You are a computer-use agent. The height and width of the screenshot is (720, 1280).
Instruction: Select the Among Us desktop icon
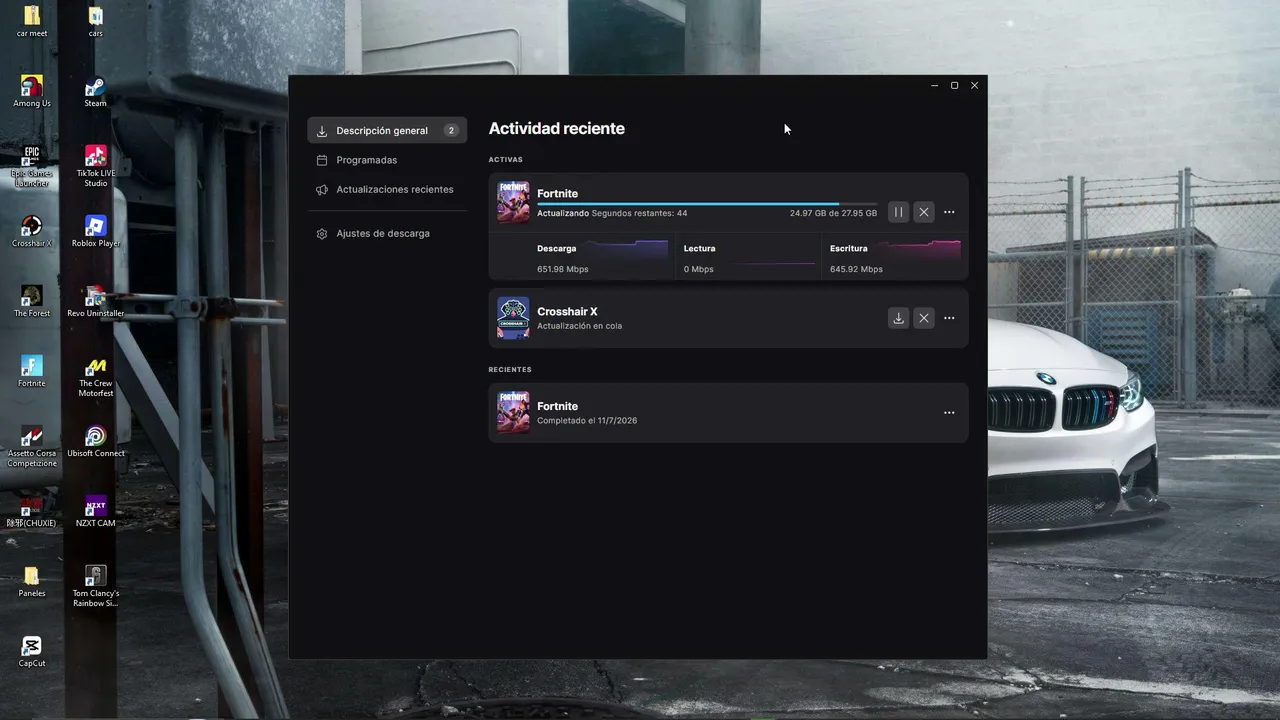[x=32, y=92]
